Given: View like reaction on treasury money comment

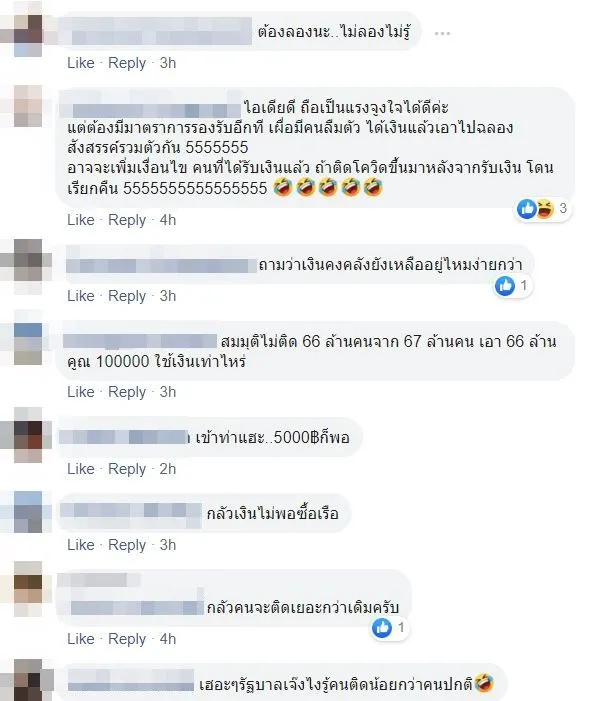Looking at the screenshot, I should [512, 285].
